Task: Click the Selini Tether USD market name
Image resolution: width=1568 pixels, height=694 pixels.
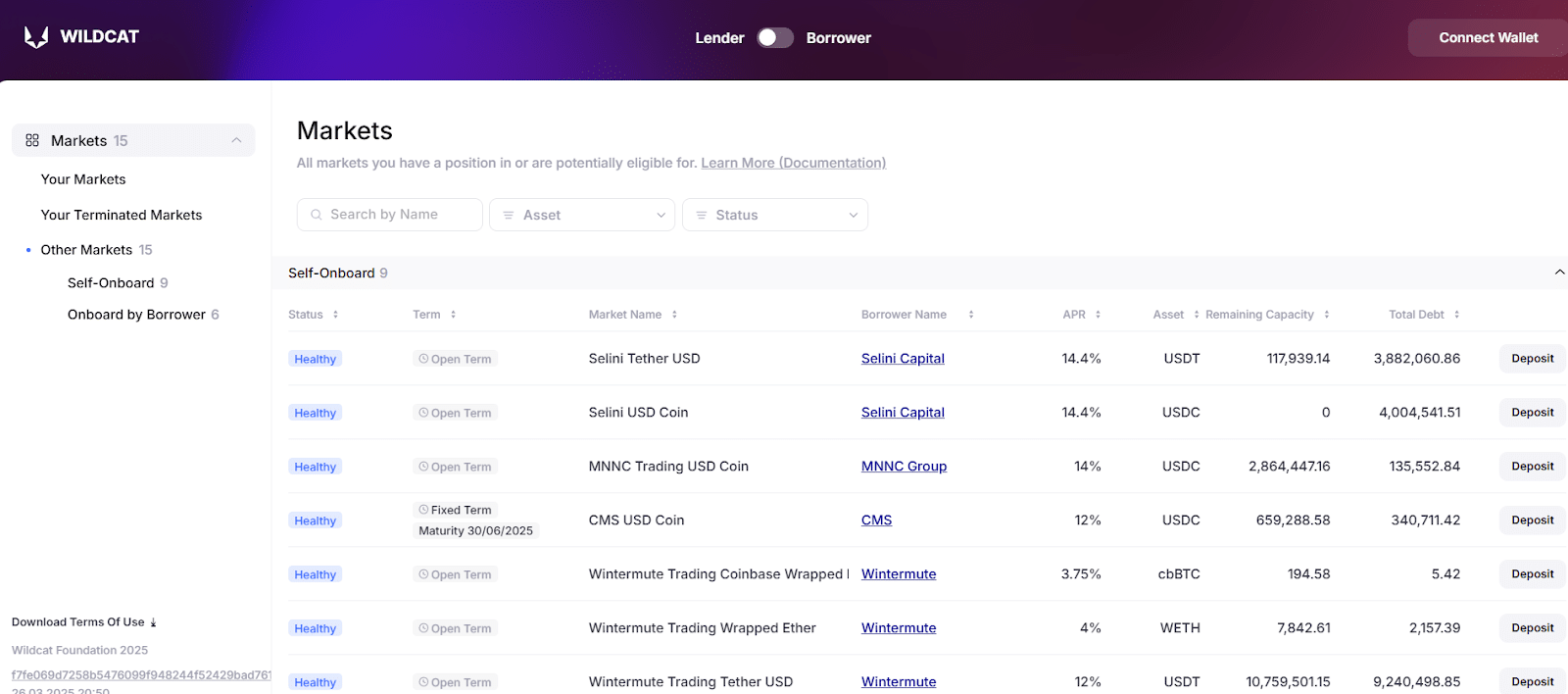Action: tap(644, 359)
